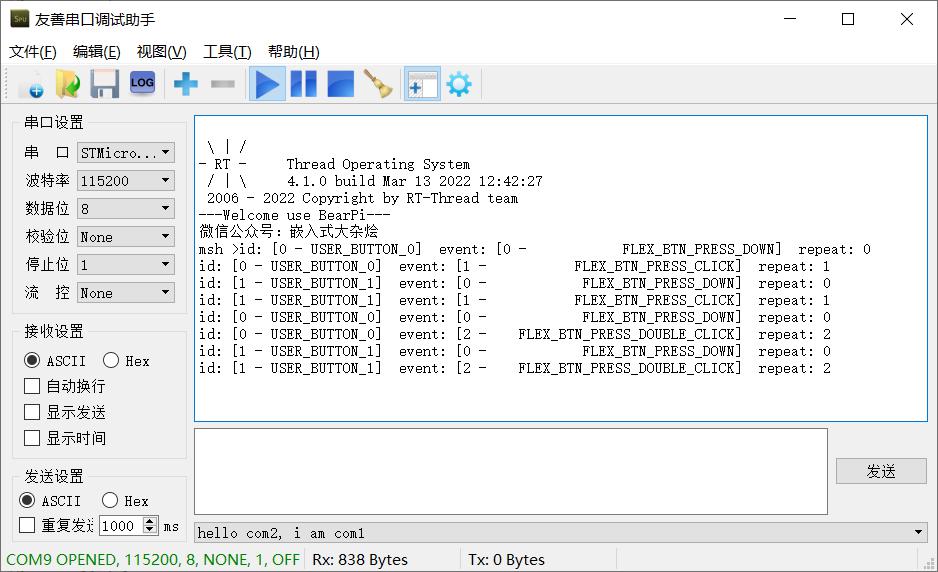Open file with the folder icon

[x=68, y=84]
